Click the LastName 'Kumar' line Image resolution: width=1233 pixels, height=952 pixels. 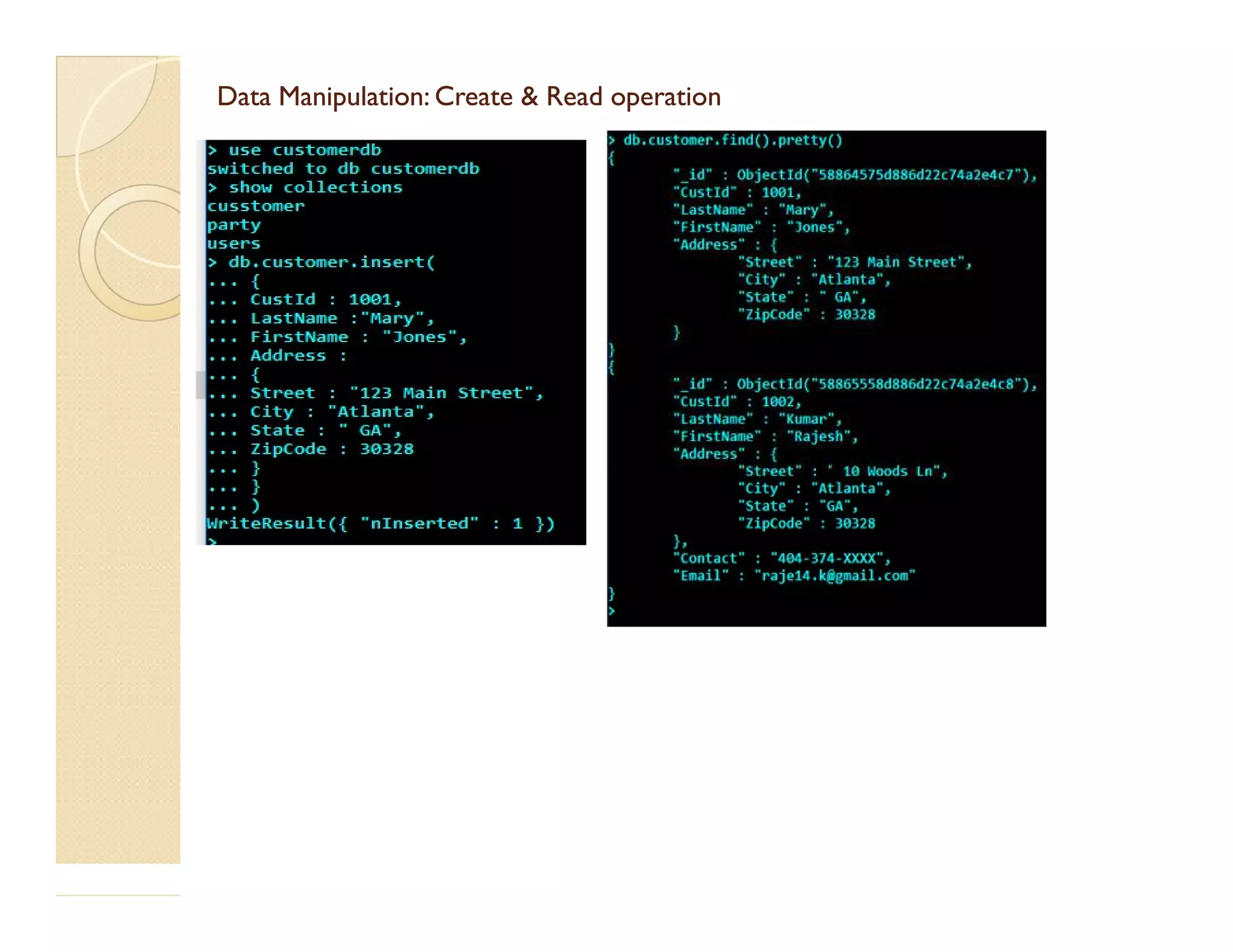(x=757, y=419)
